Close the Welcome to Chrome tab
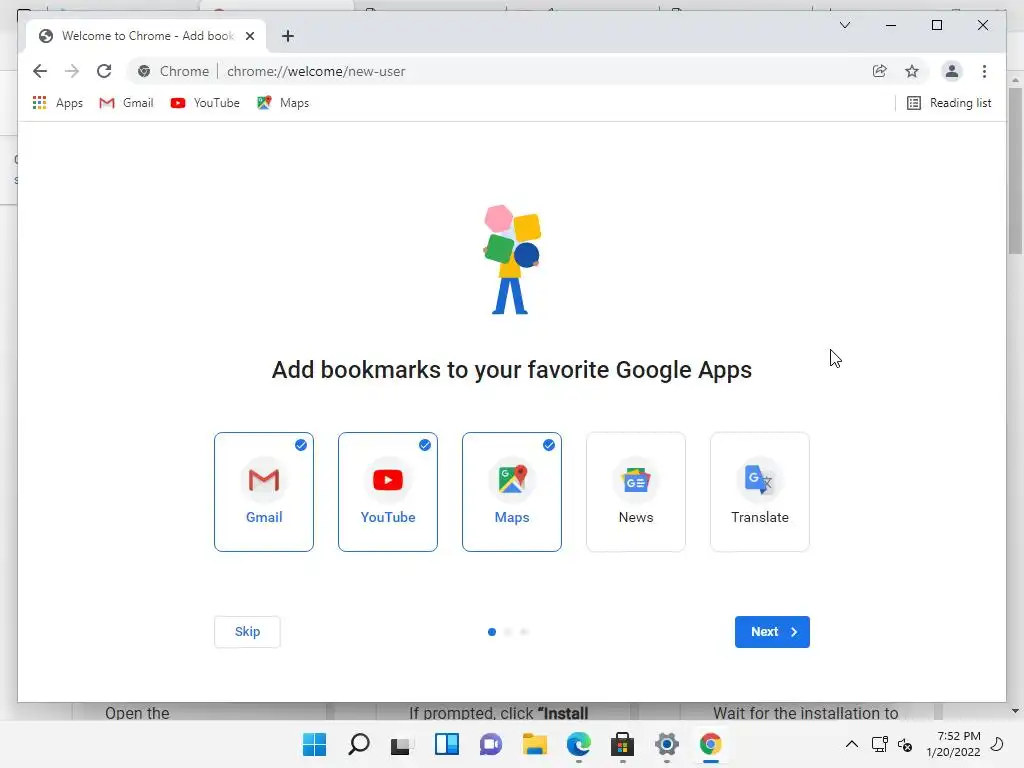The width and height of the screenshot is (1024, 768). click(x=249, y=36)
